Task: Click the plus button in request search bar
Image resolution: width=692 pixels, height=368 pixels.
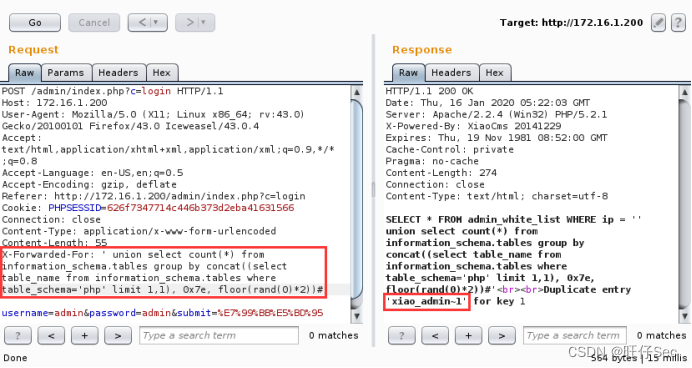Action: click(84, 336)
